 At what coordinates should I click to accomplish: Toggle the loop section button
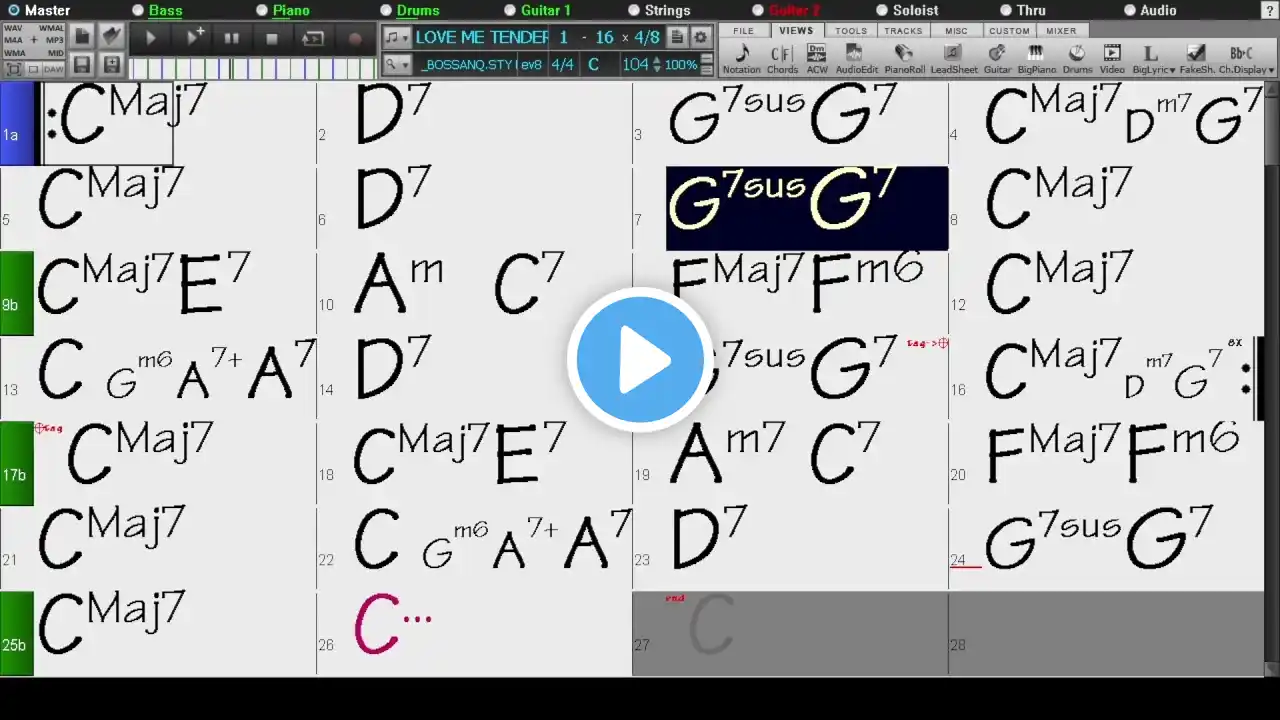point(313,38)
